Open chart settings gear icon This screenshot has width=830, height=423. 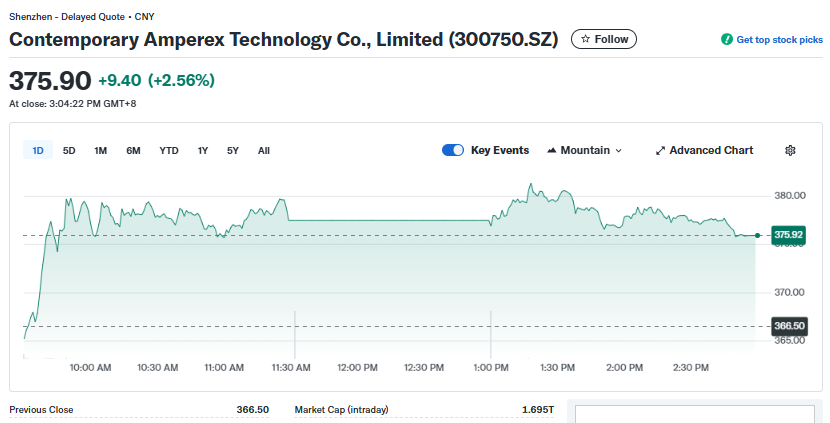pos(790,150)
